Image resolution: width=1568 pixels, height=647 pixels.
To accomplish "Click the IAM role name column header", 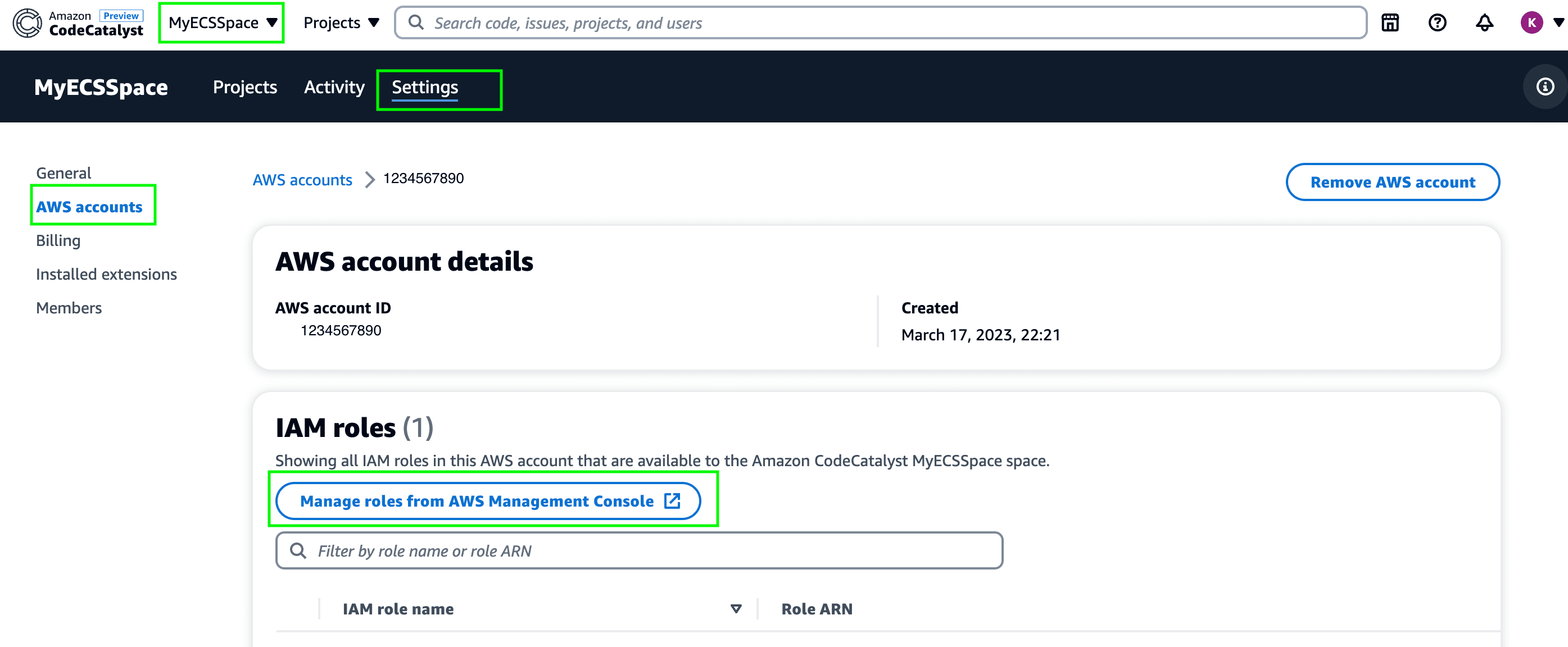I will point(398,609).
